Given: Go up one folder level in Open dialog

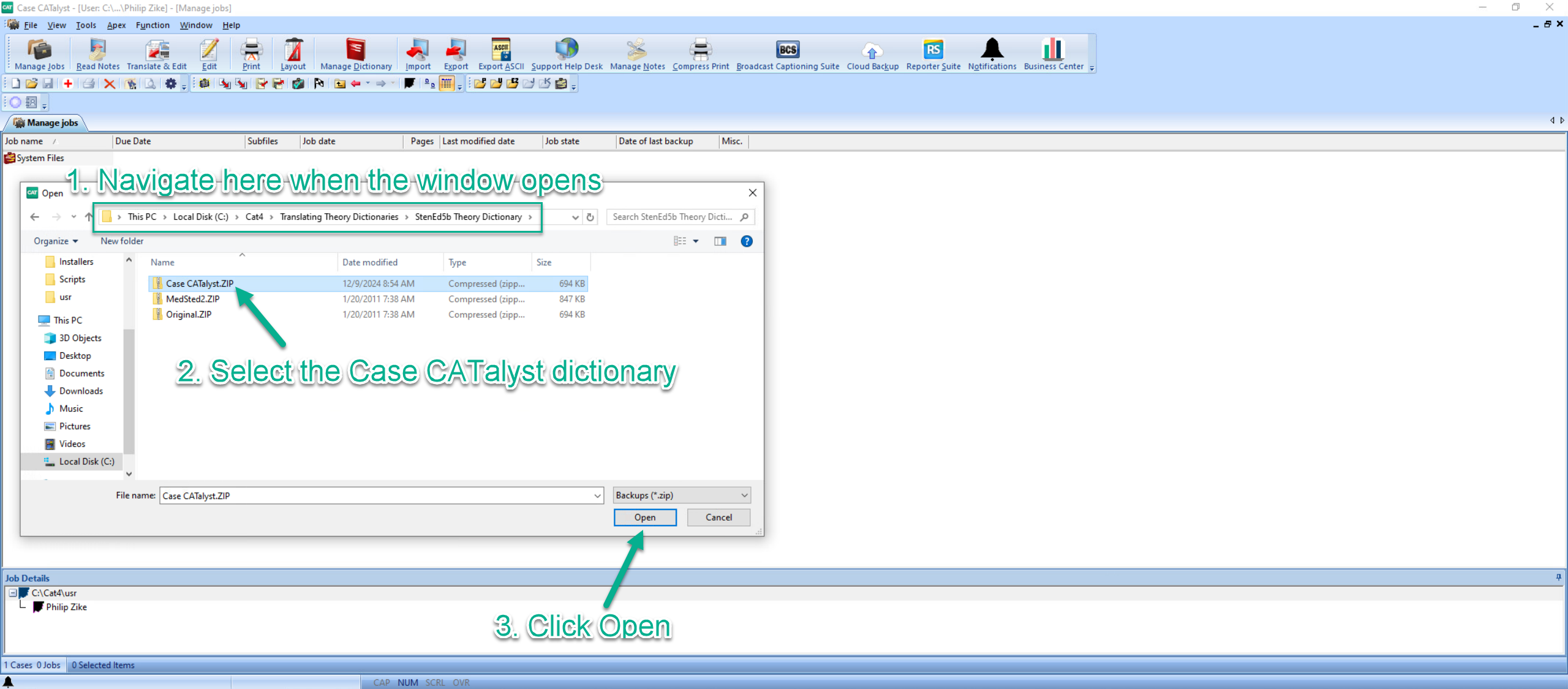Looking at the screenshot, I should pos(89,217).
